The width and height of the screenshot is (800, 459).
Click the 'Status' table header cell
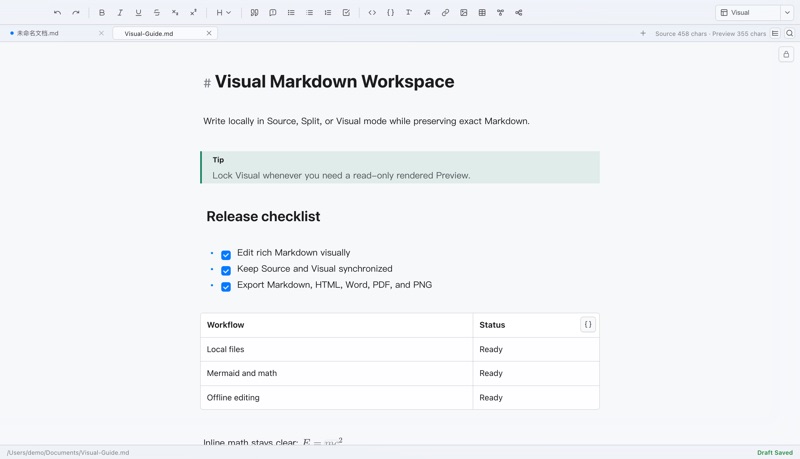pyautogui.click(x=536, y=325)
